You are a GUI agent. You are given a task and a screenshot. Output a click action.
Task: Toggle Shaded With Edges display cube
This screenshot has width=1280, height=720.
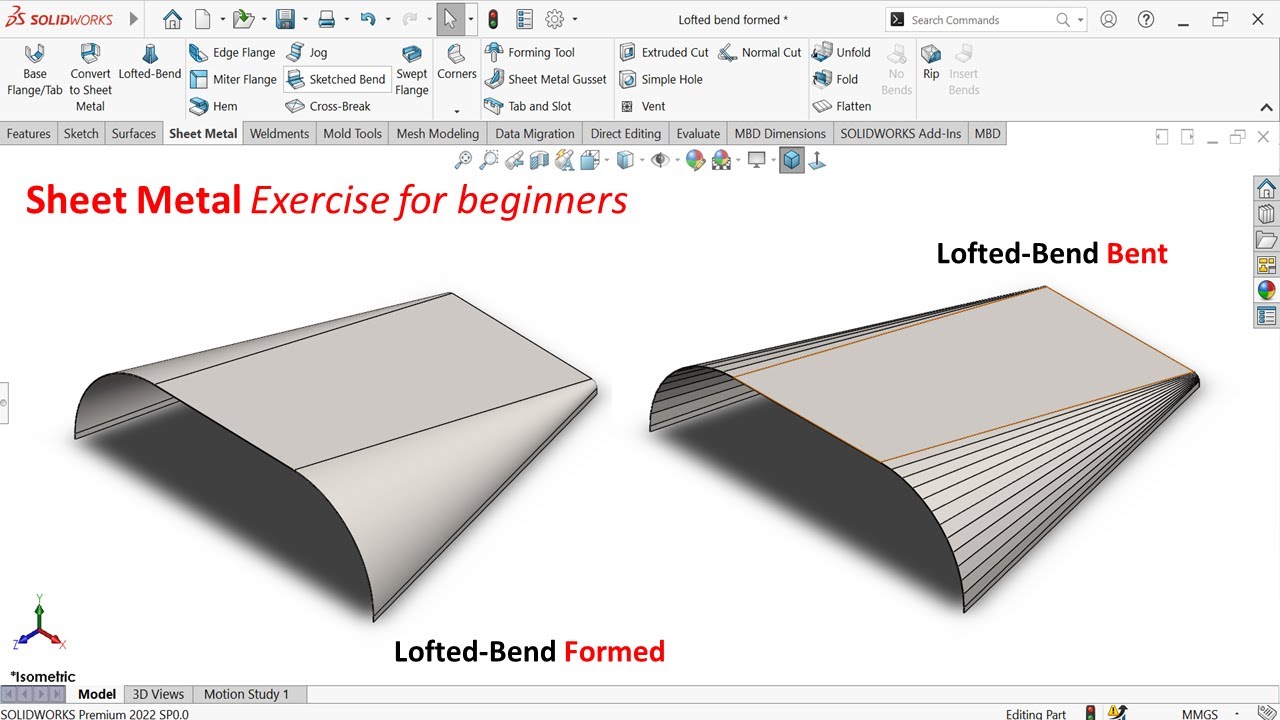792,159
